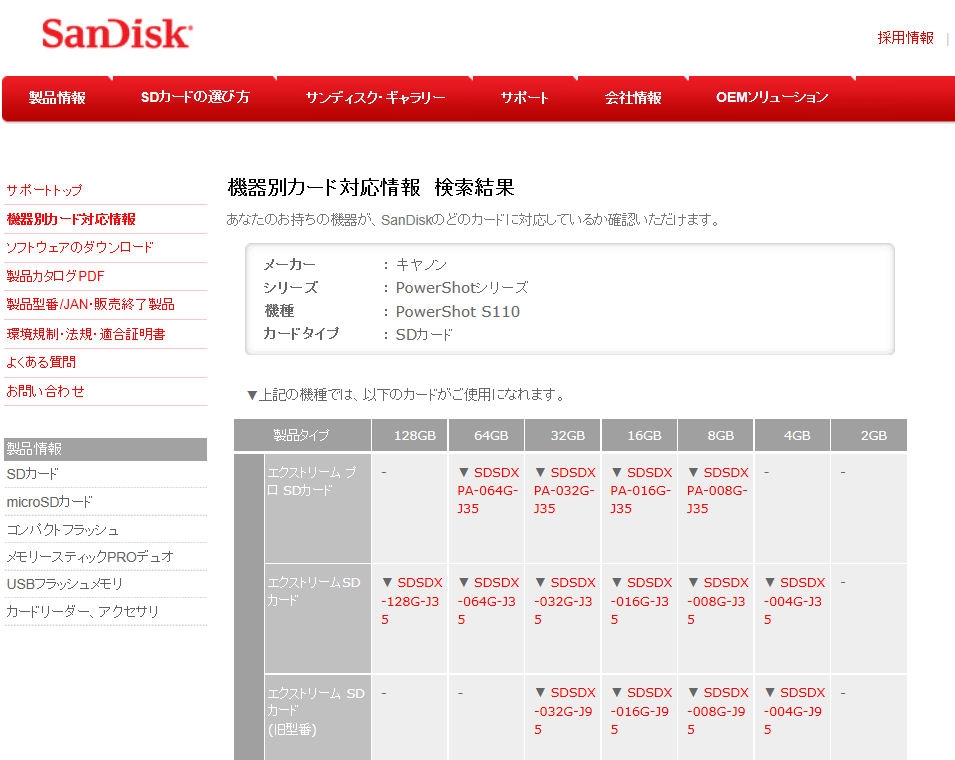Click the キヤノン maker value
The width and height of the screenshot is (955, 760).
point(421,265)
